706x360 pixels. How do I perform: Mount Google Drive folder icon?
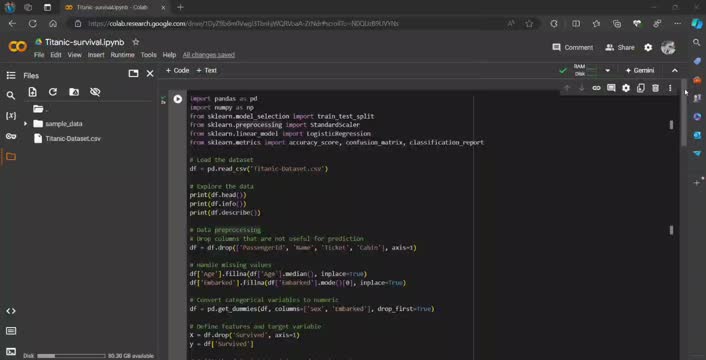point(74,92)
